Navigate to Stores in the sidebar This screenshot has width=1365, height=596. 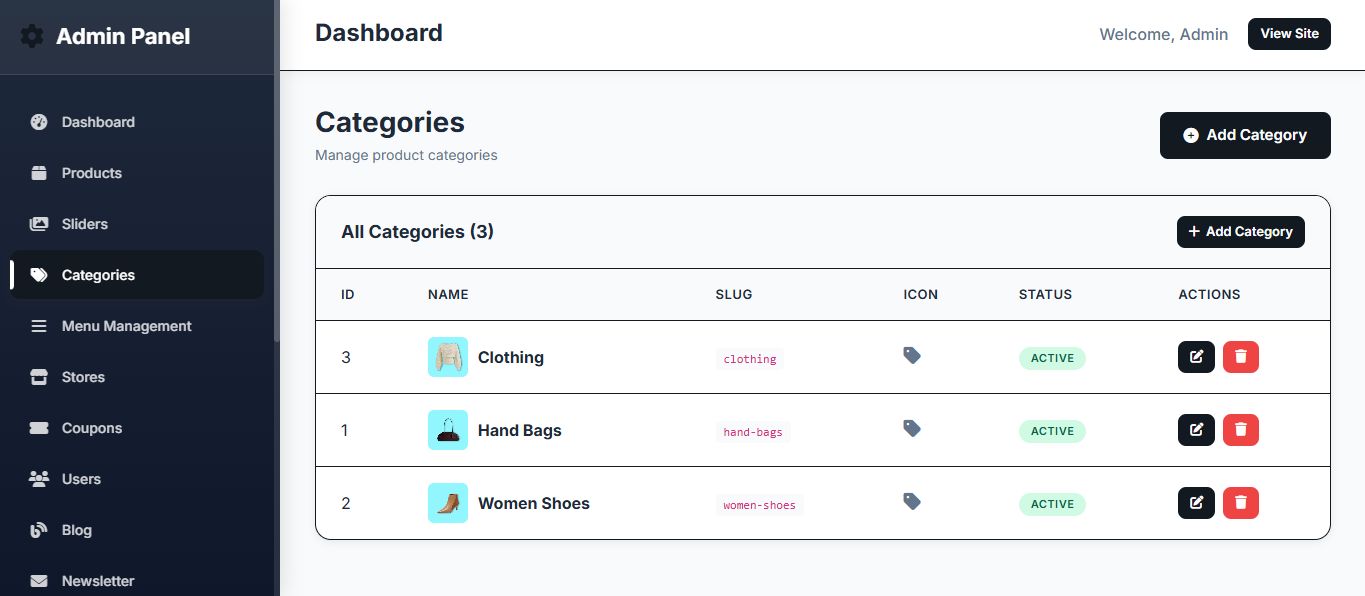83,377
